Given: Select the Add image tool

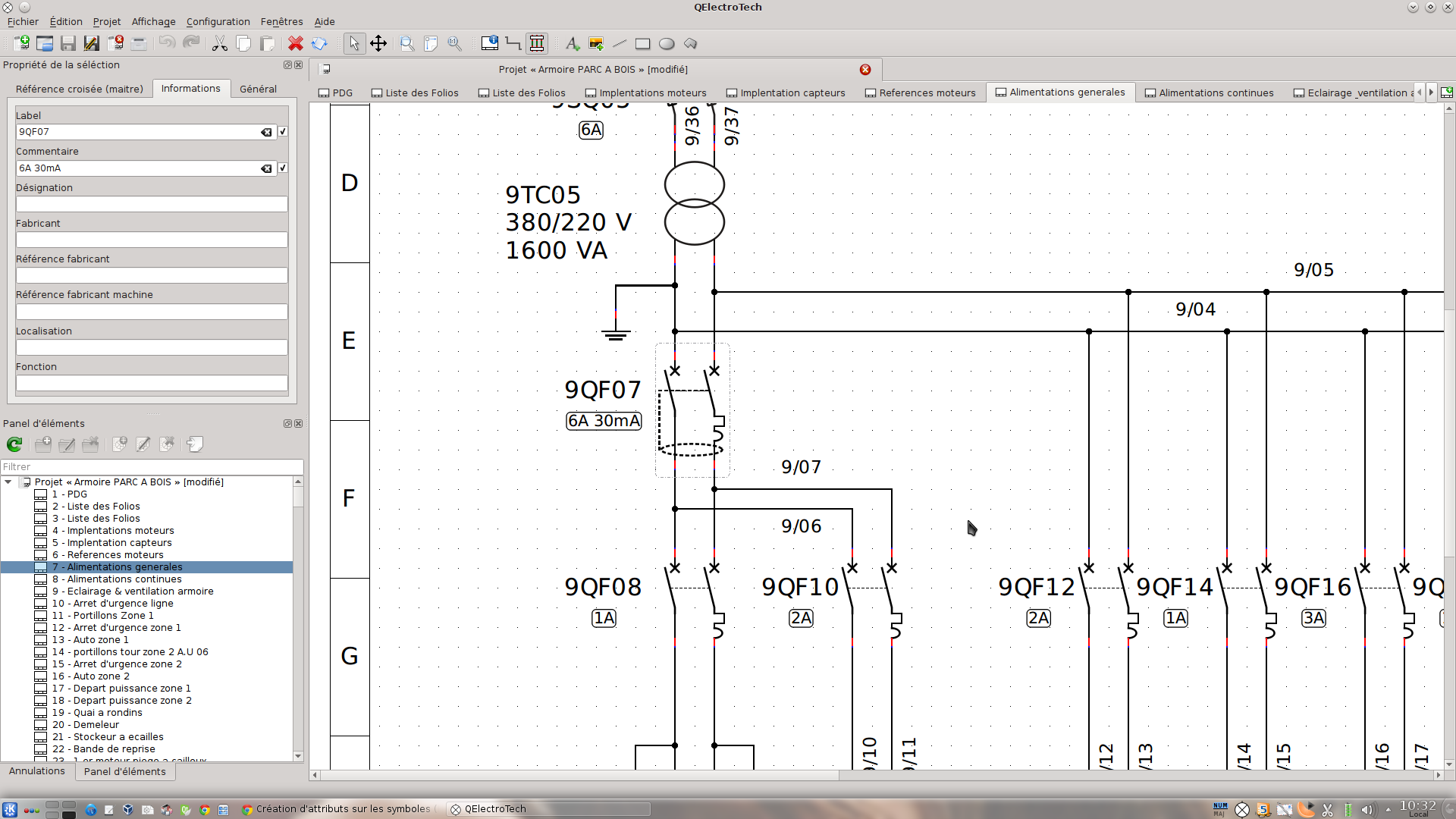Looking at the screenshot, I should click(x=596, y=43).
